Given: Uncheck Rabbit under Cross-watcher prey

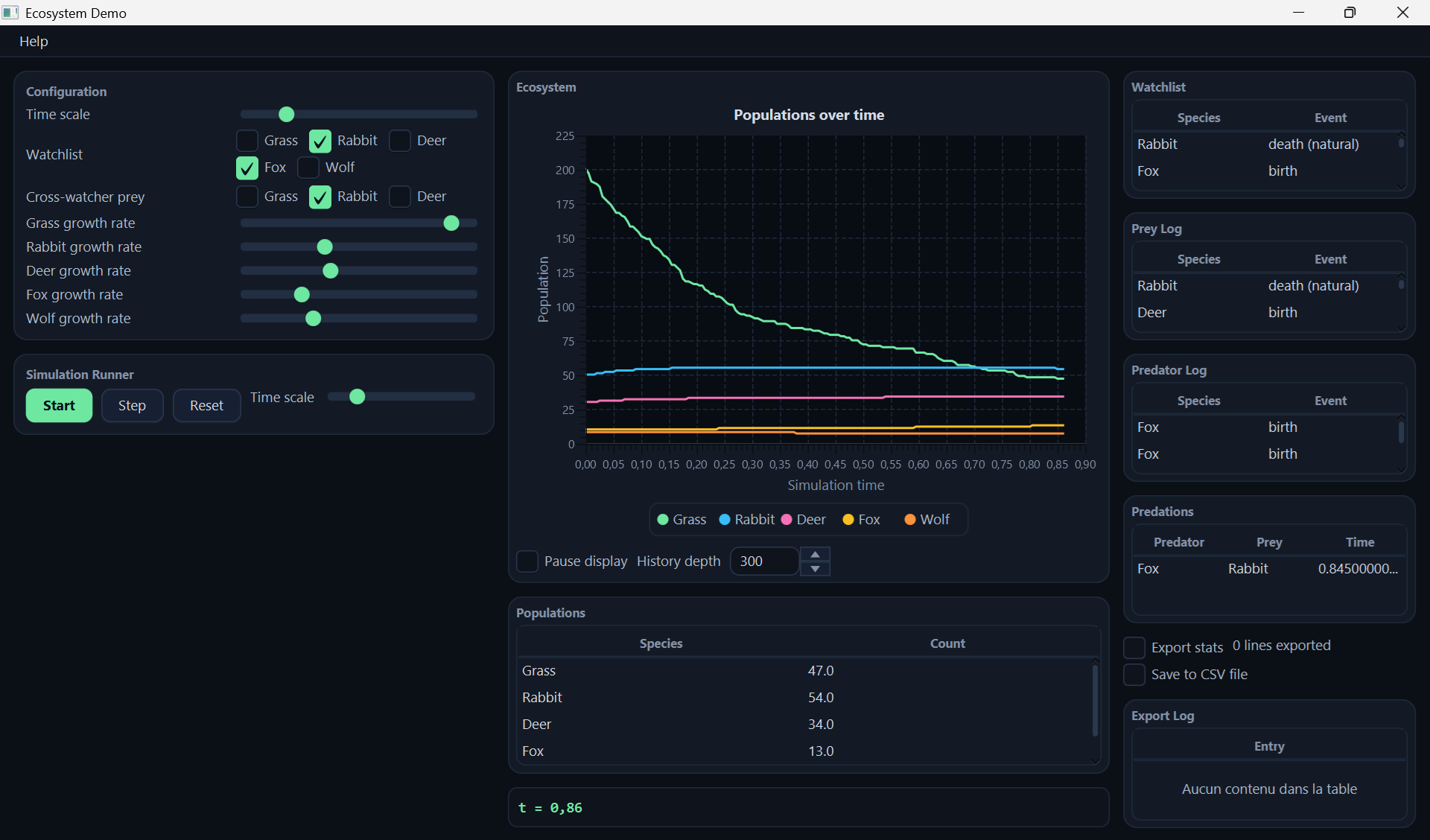Looking at the screenshot, I should coord(320,197).
